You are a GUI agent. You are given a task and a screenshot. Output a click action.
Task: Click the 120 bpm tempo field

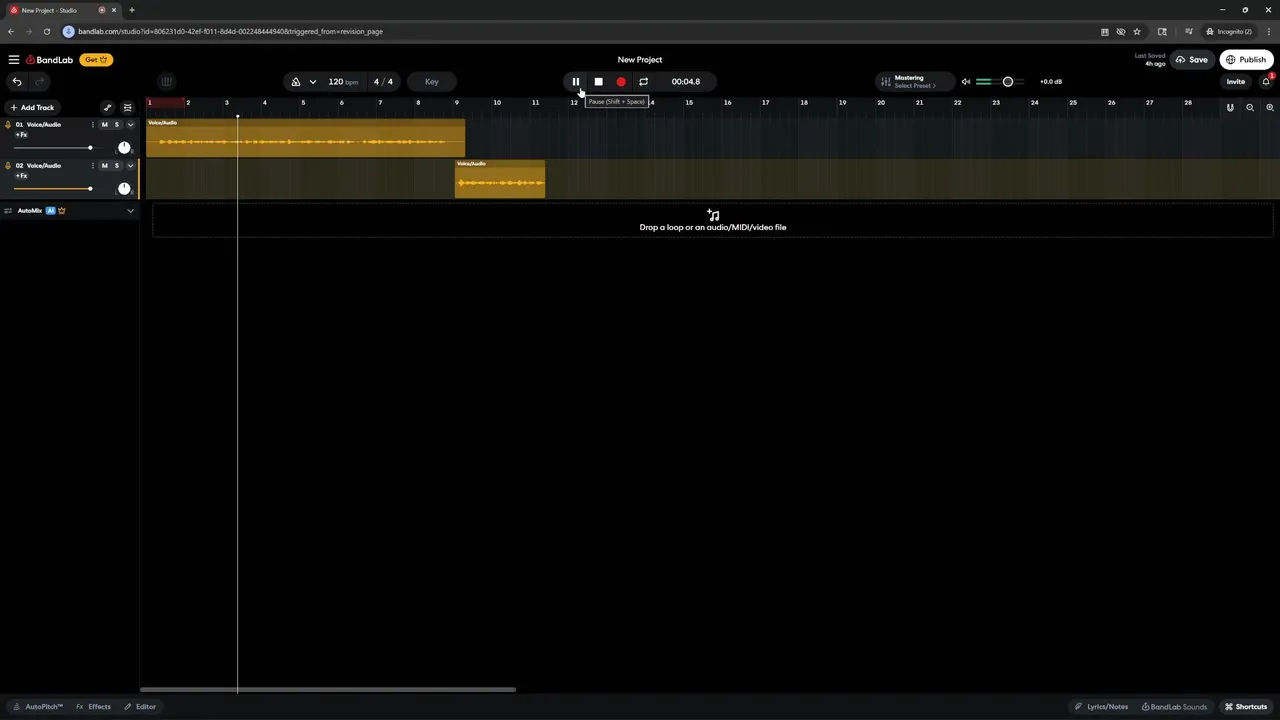(x=343, y=82)
